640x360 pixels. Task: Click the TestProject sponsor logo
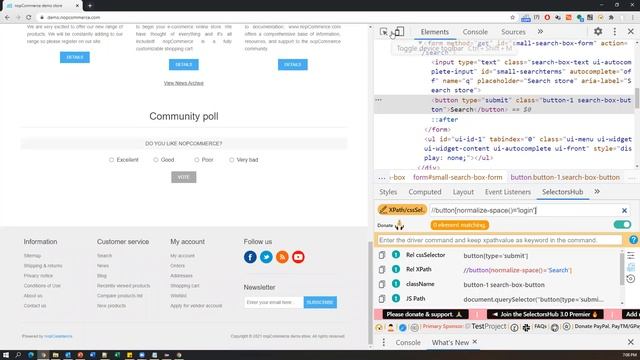489,327
